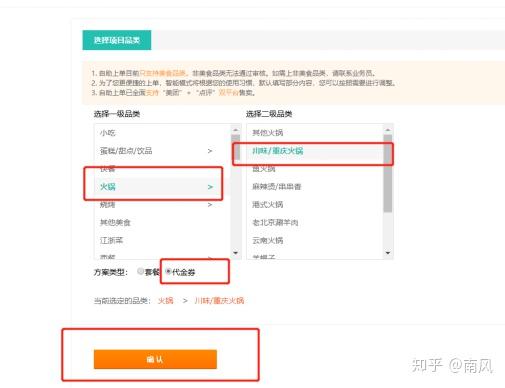Choose 蛋糕/甜点/饮品 category row
505x388 pixels.
pos(163,151)
